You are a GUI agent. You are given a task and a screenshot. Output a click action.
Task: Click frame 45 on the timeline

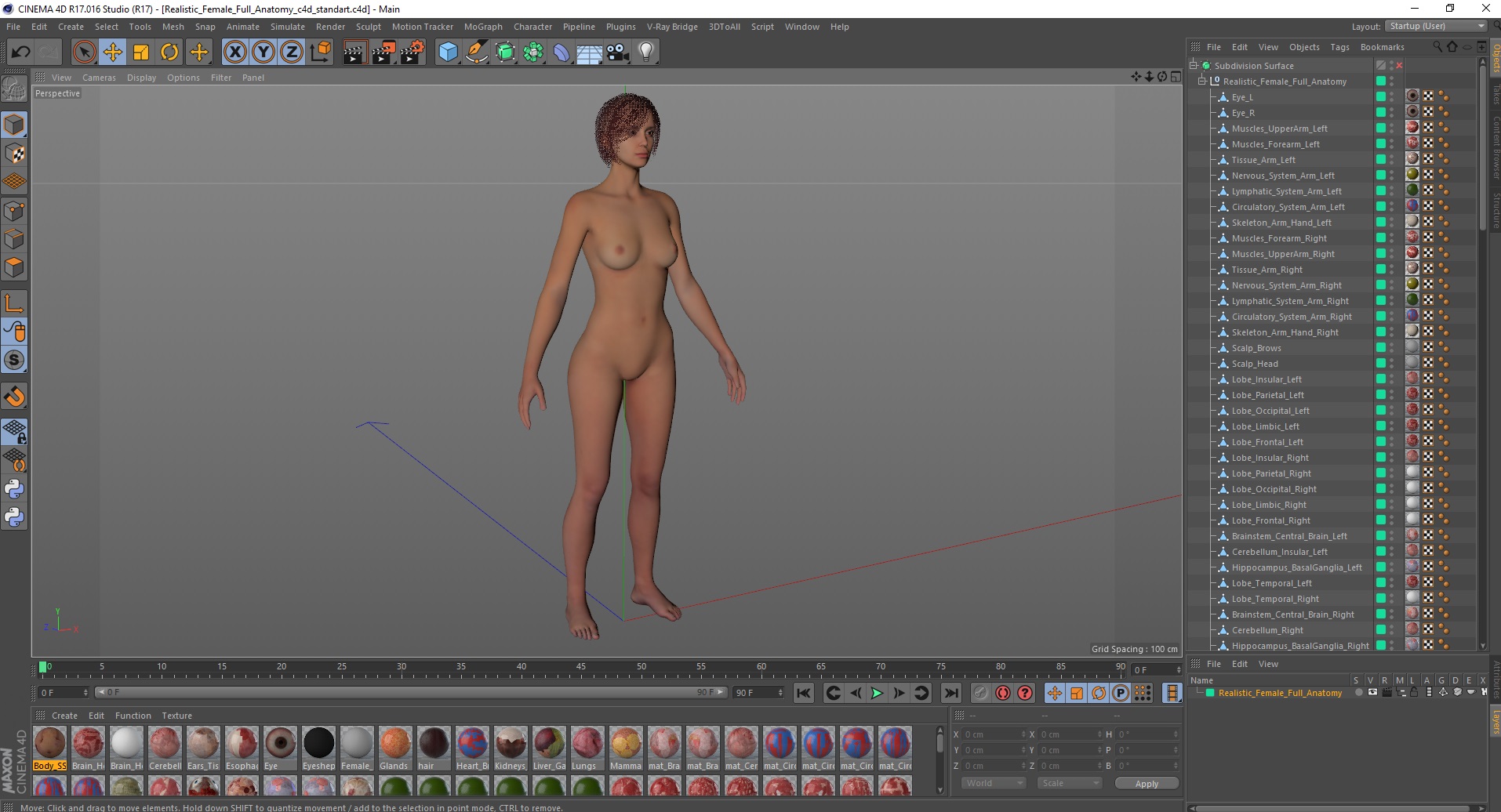pos(581,669)
